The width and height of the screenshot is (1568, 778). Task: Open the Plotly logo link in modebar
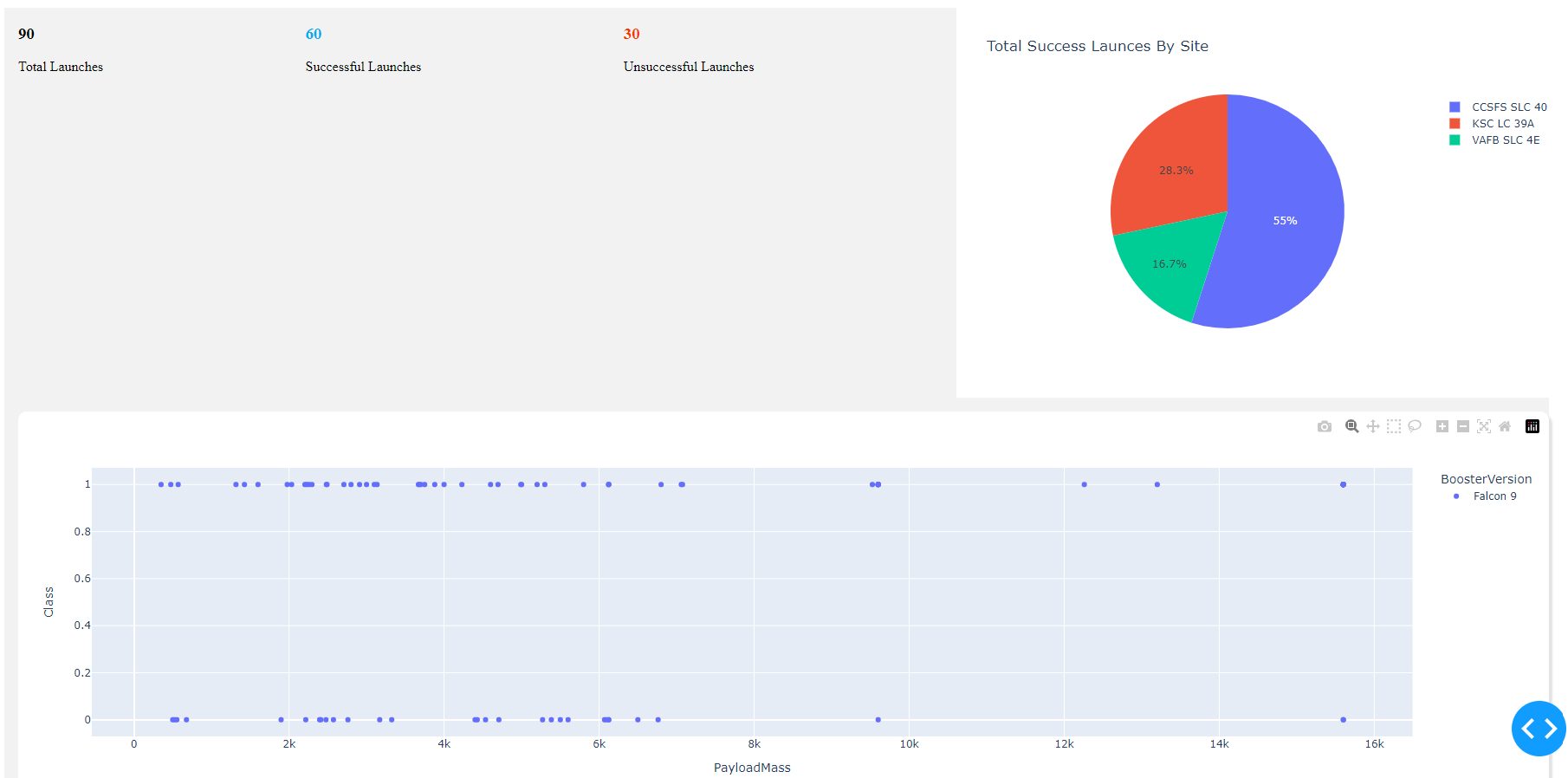click(x=1532, y=426)
